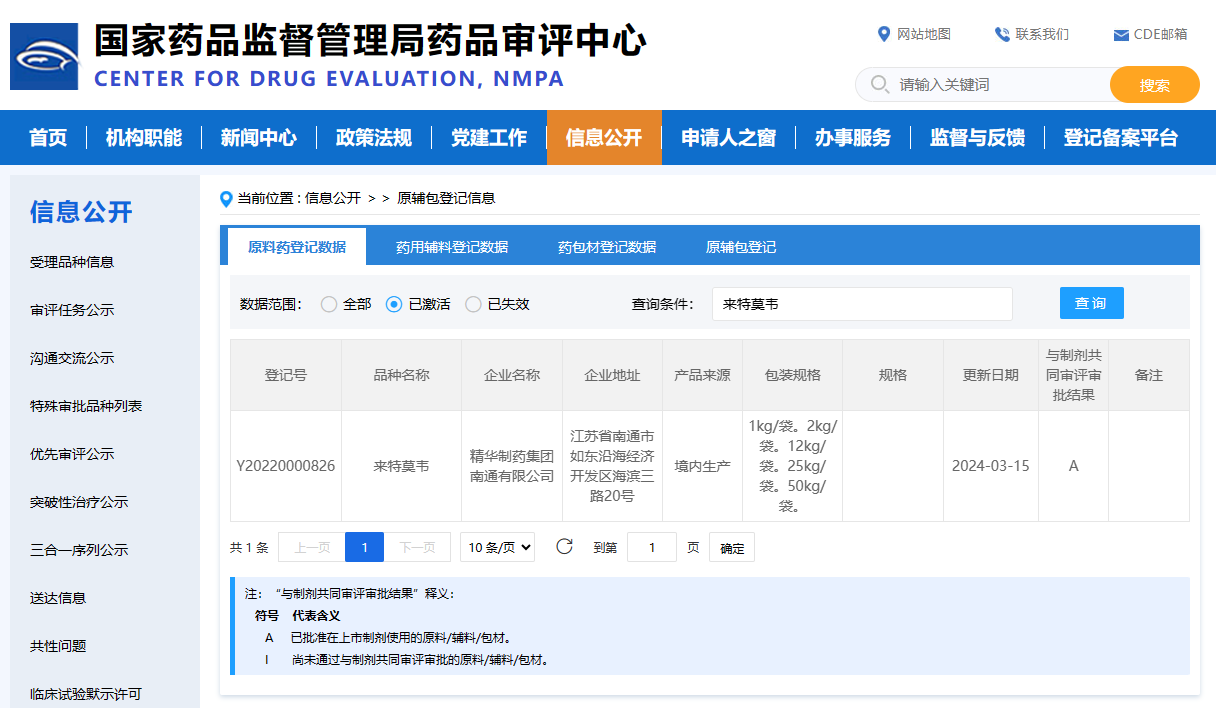Select the 已失效 radio button

pyautogui.click(x=472, y=304)
